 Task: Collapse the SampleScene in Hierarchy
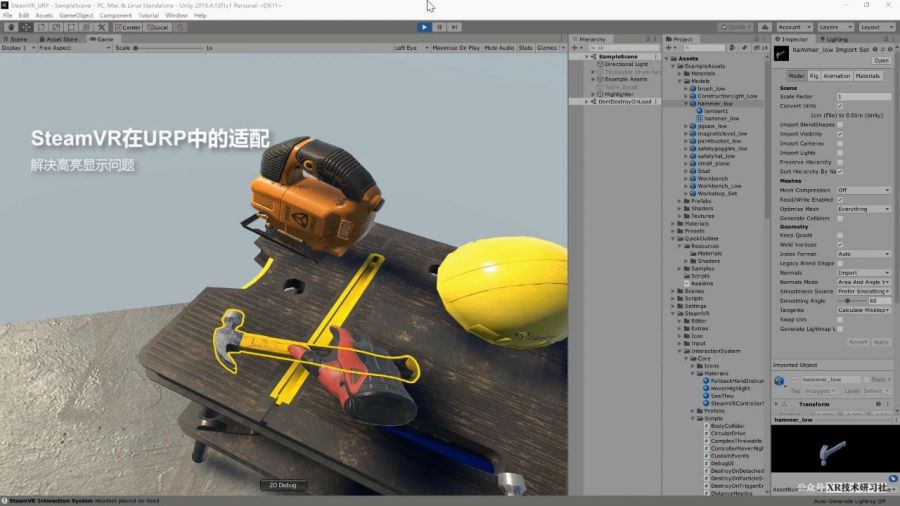[x=587, y=57]
